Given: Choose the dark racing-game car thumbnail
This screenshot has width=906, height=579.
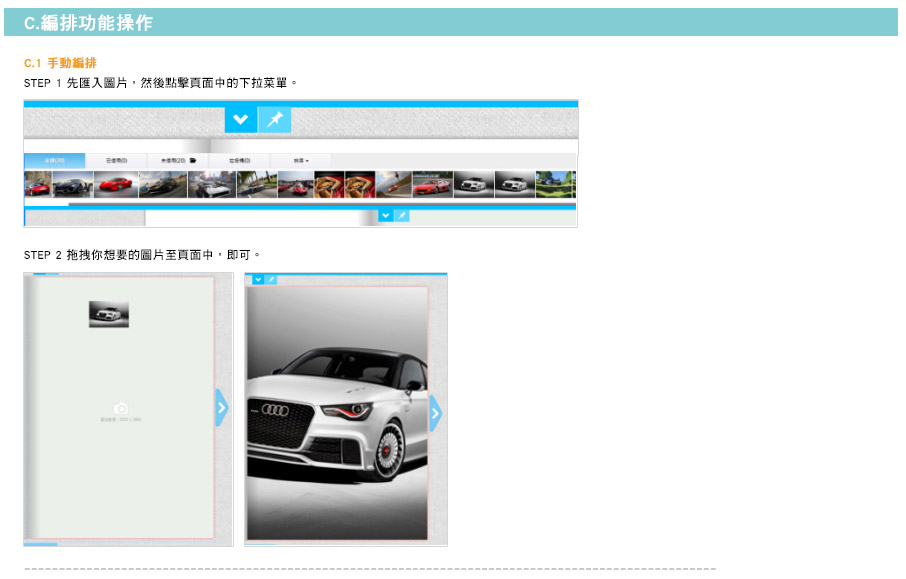Looking at the screenshot, I should [x=163, y=184].
